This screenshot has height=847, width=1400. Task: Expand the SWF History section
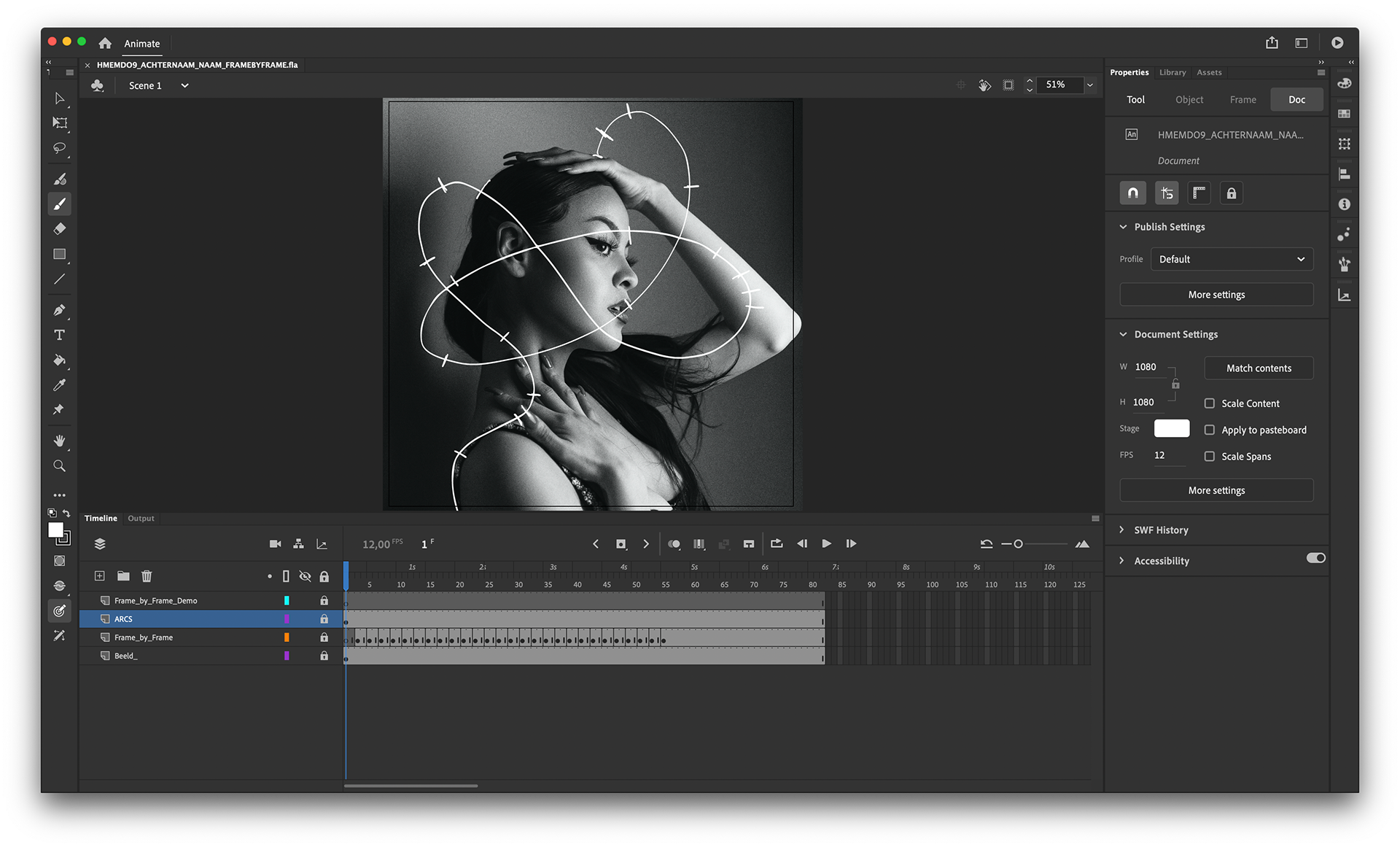pos(1161,530)
